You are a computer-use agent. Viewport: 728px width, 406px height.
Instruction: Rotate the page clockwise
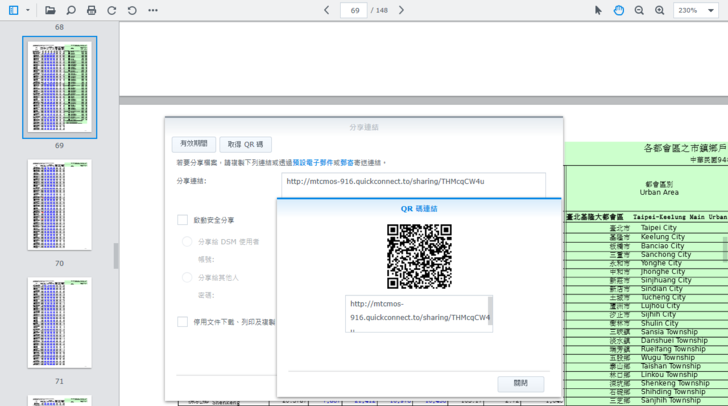(112, 10)
